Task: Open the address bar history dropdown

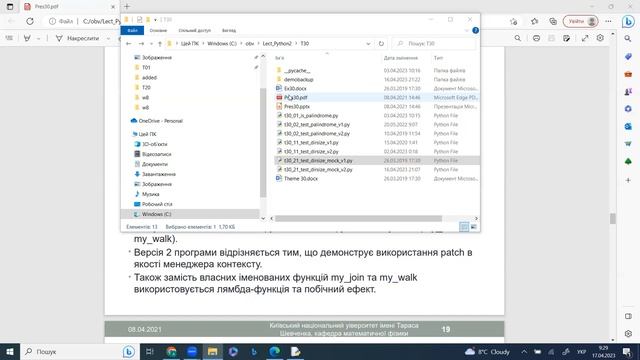Action: coord(368,44)
